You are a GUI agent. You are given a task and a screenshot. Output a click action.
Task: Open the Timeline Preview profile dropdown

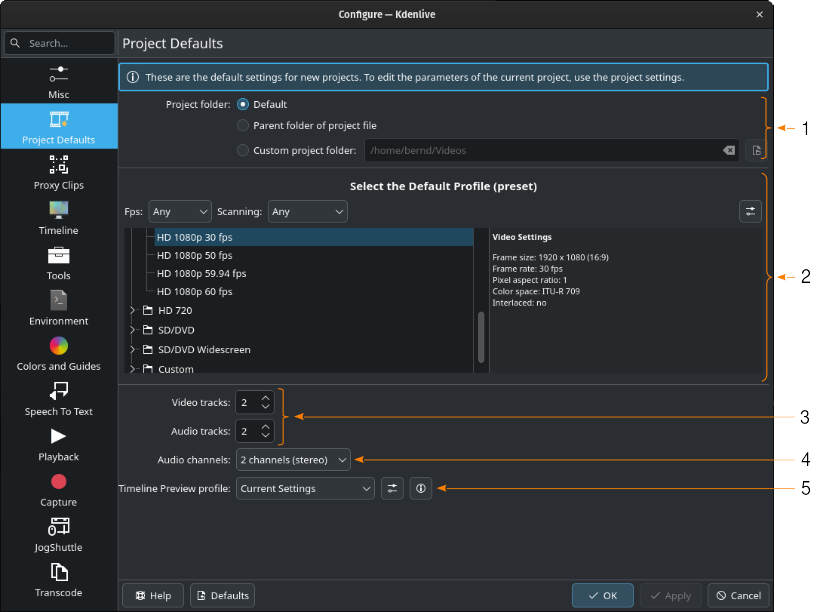point(305,489)
